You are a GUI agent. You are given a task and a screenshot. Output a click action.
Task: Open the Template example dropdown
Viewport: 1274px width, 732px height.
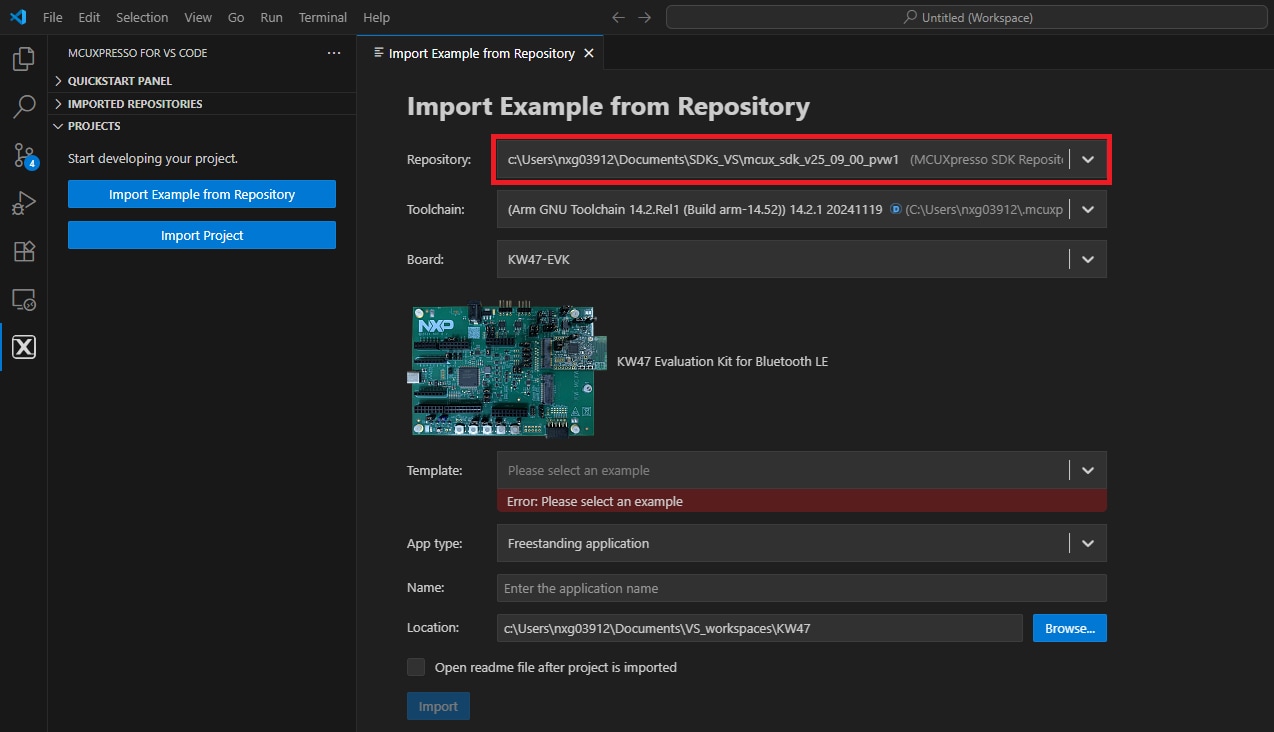point(1088,469)
